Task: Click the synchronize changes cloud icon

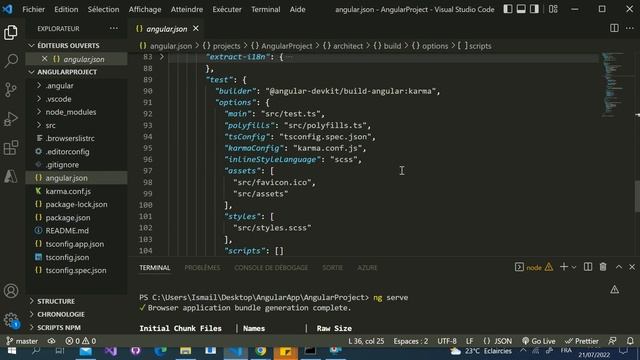Action: coord(51,341)
